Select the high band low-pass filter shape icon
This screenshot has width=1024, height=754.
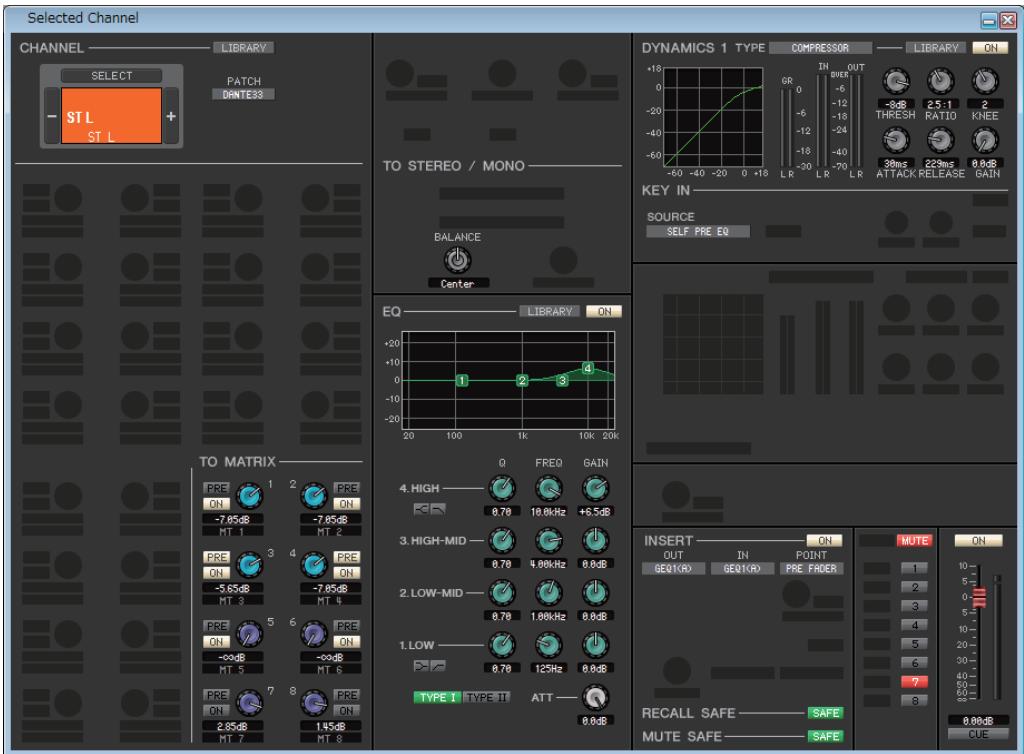point(438,510)
